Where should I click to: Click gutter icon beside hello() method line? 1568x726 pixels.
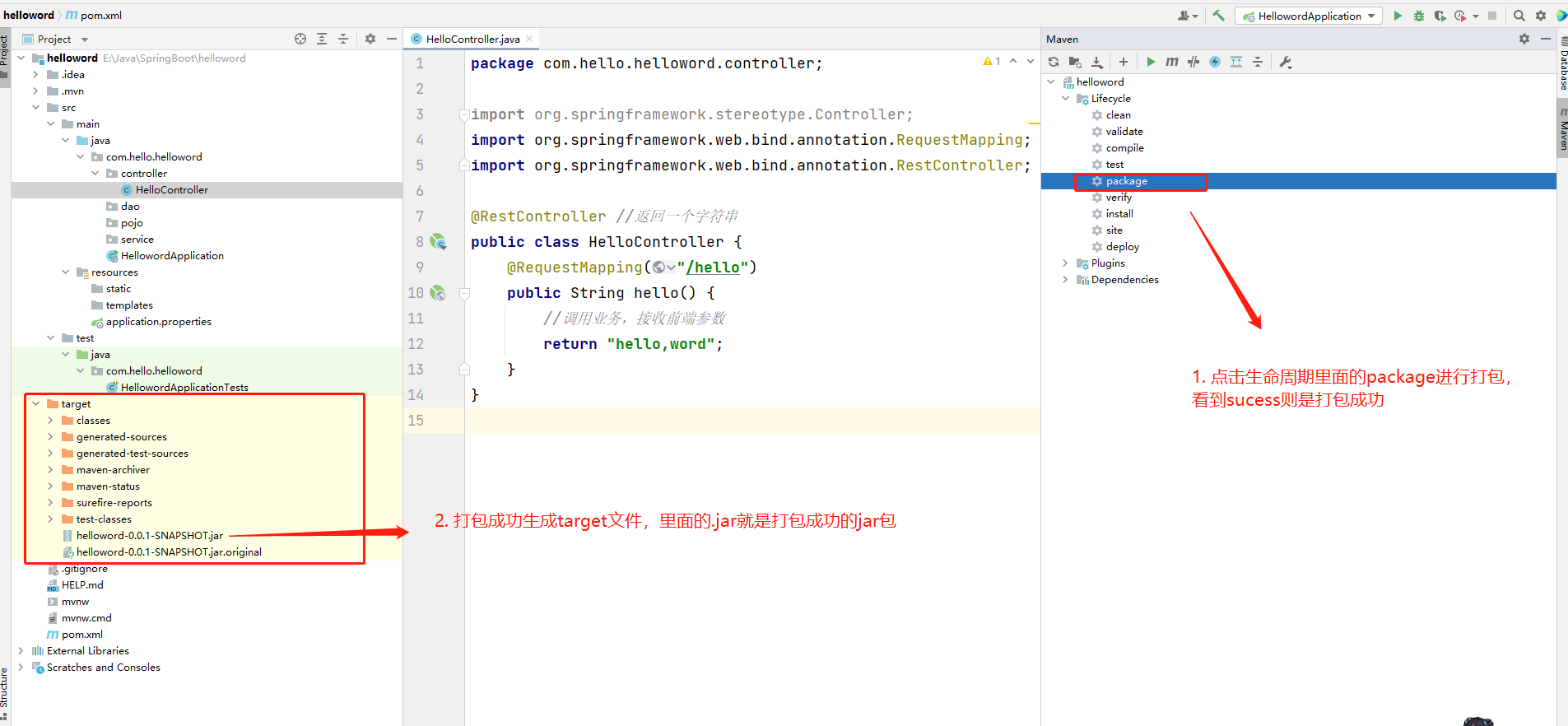coord(438,293)
